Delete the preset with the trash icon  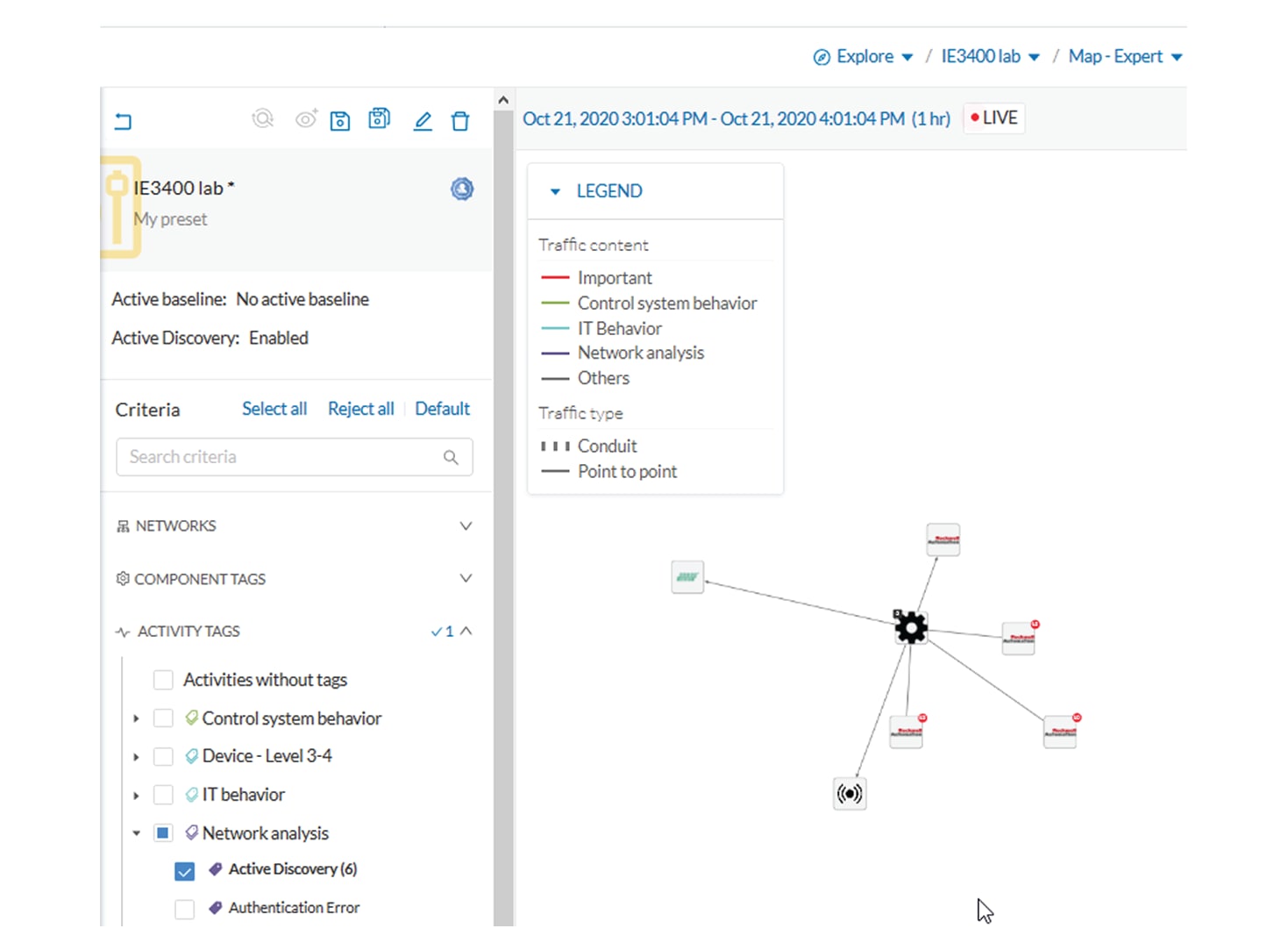point(460,121)
